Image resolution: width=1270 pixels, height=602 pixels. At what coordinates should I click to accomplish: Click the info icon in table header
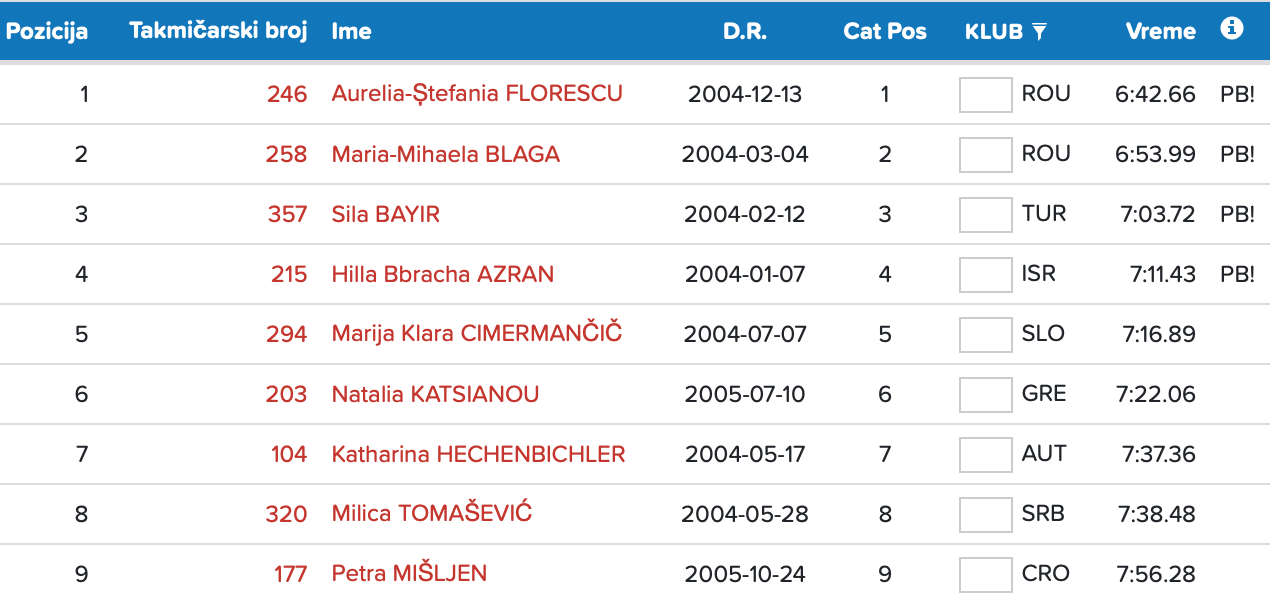(x=1232, y=29)
